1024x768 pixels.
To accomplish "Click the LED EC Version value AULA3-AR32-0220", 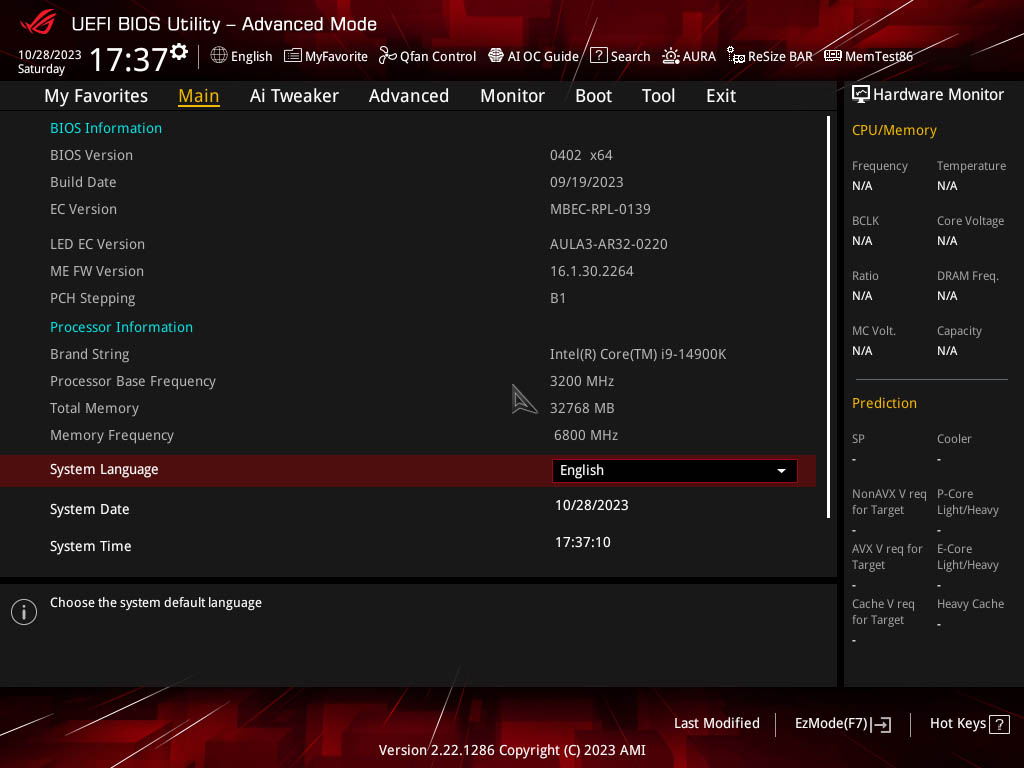I will 609,244.
